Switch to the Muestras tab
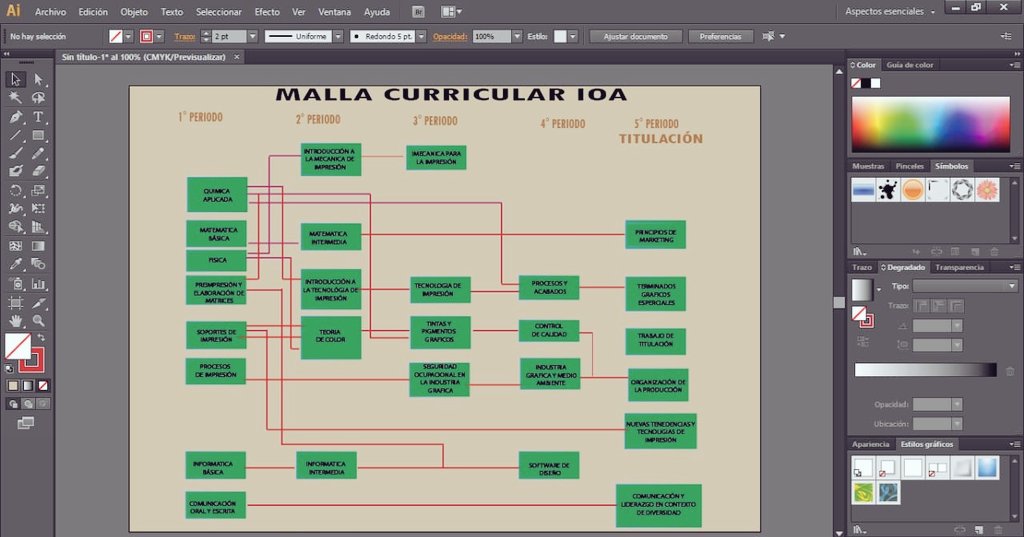The width and height of the screenshot is (1024, 537). click(x=868, y=166)
